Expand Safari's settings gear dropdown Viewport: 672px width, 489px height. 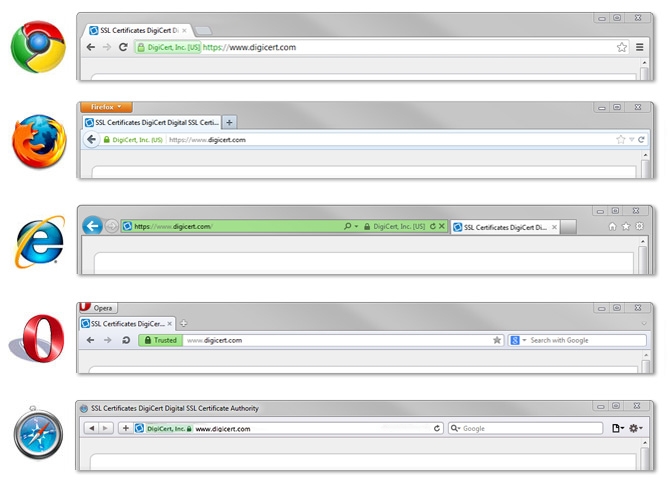[636, 428]
